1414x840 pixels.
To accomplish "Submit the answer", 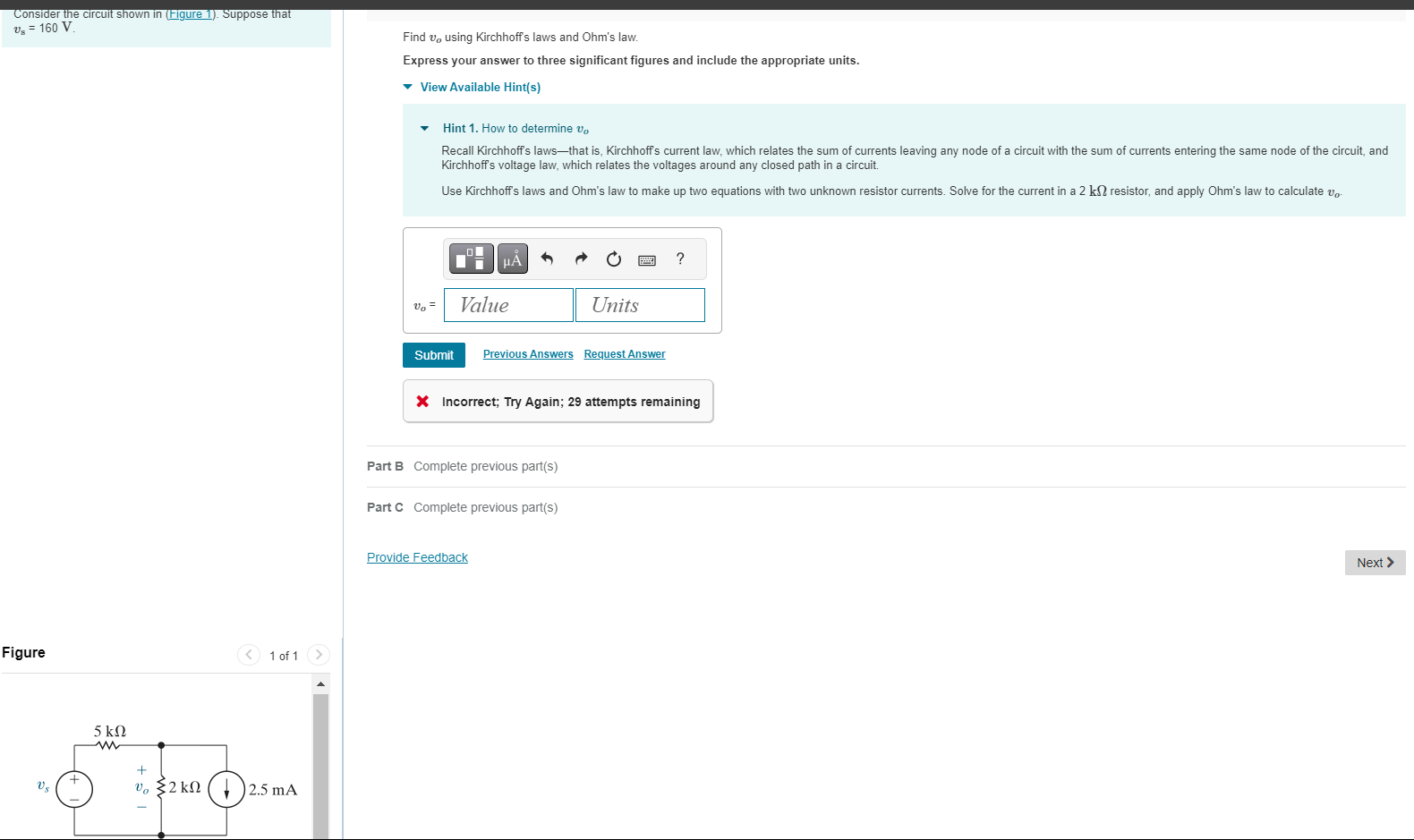I will pos(434,355).
